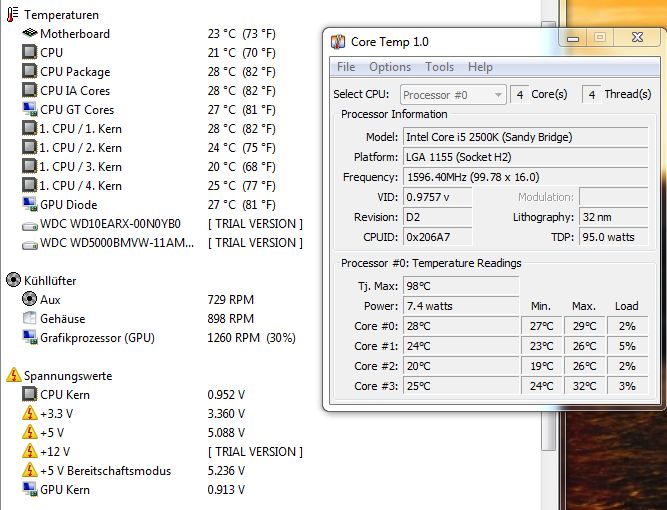Click the GPU Diode icon

pos(29,204)
